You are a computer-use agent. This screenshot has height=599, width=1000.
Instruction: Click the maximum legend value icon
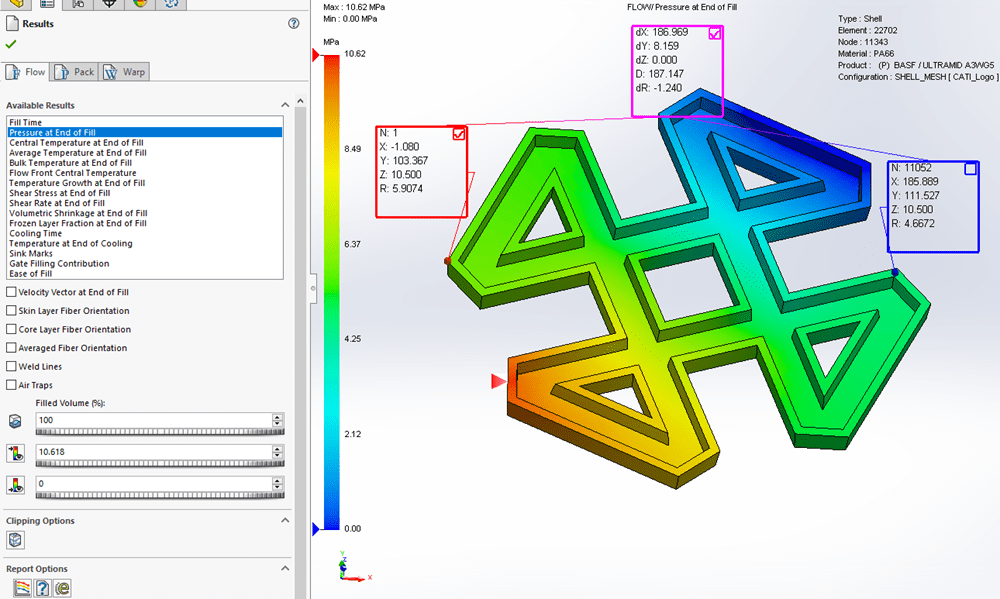click(15, 454)
